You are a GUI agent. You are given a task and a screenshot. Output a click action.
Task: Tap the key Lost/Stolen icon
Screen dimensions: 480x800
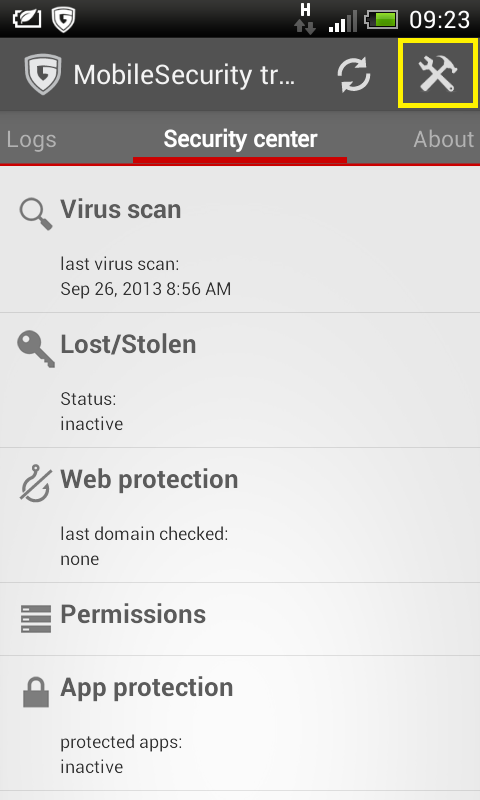36,349
